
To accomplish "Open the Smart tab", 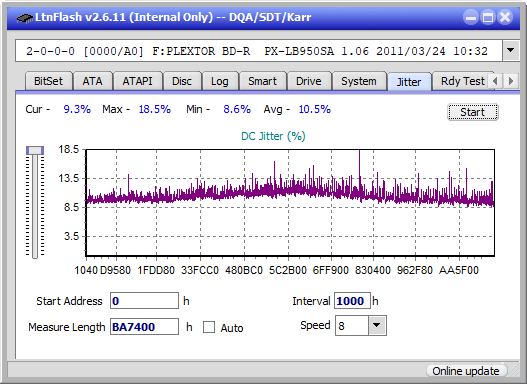I will pyautogui.click(x=262, y=81).
